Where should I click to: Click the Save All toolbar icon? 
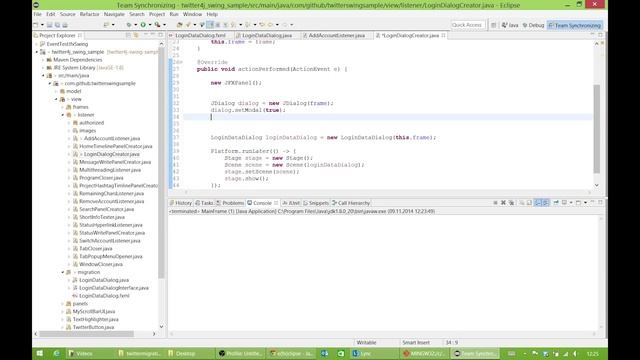[57, 25]
